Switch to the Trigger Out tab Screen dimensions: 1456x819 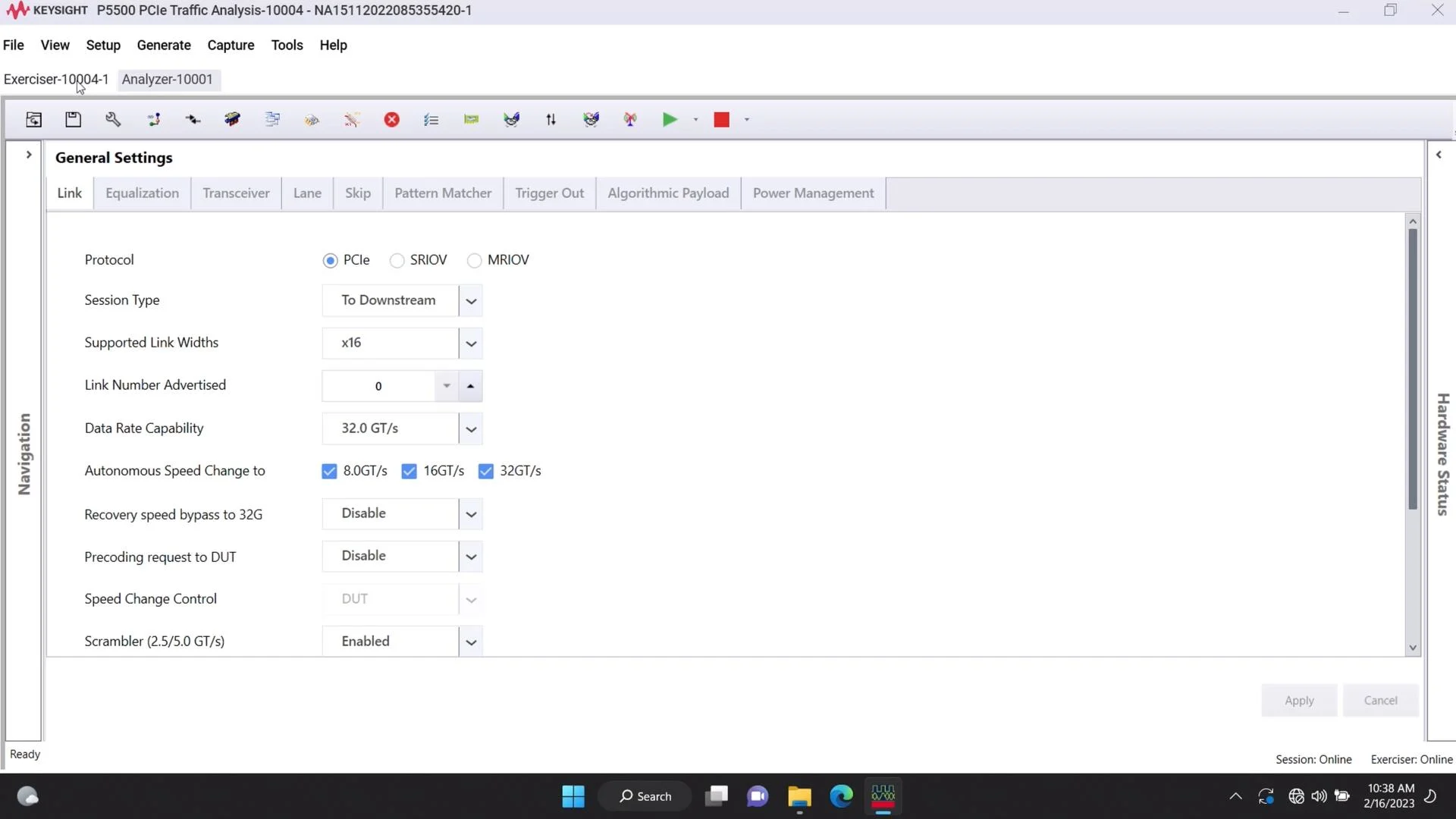549,193
